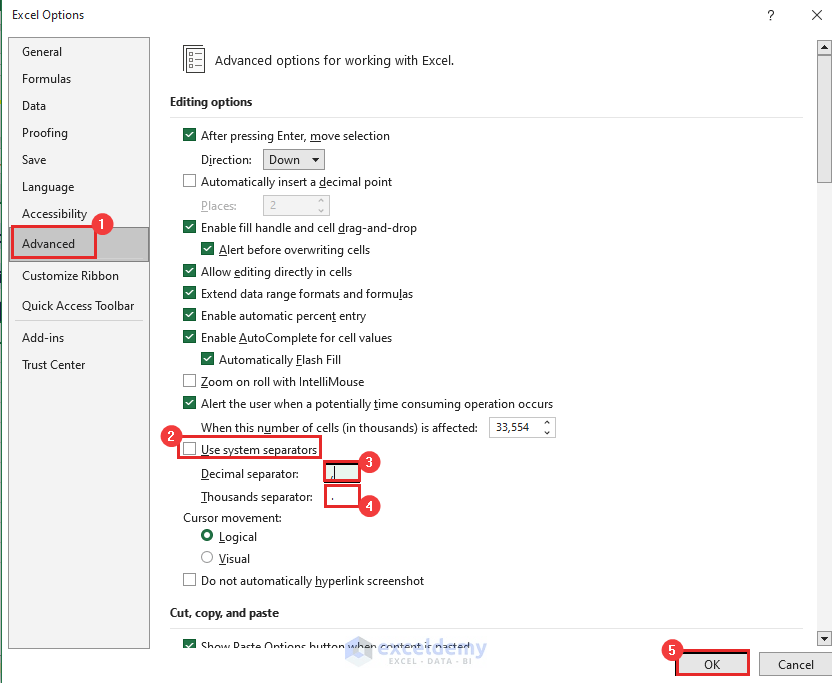Open the Formulas settings category

46,78
